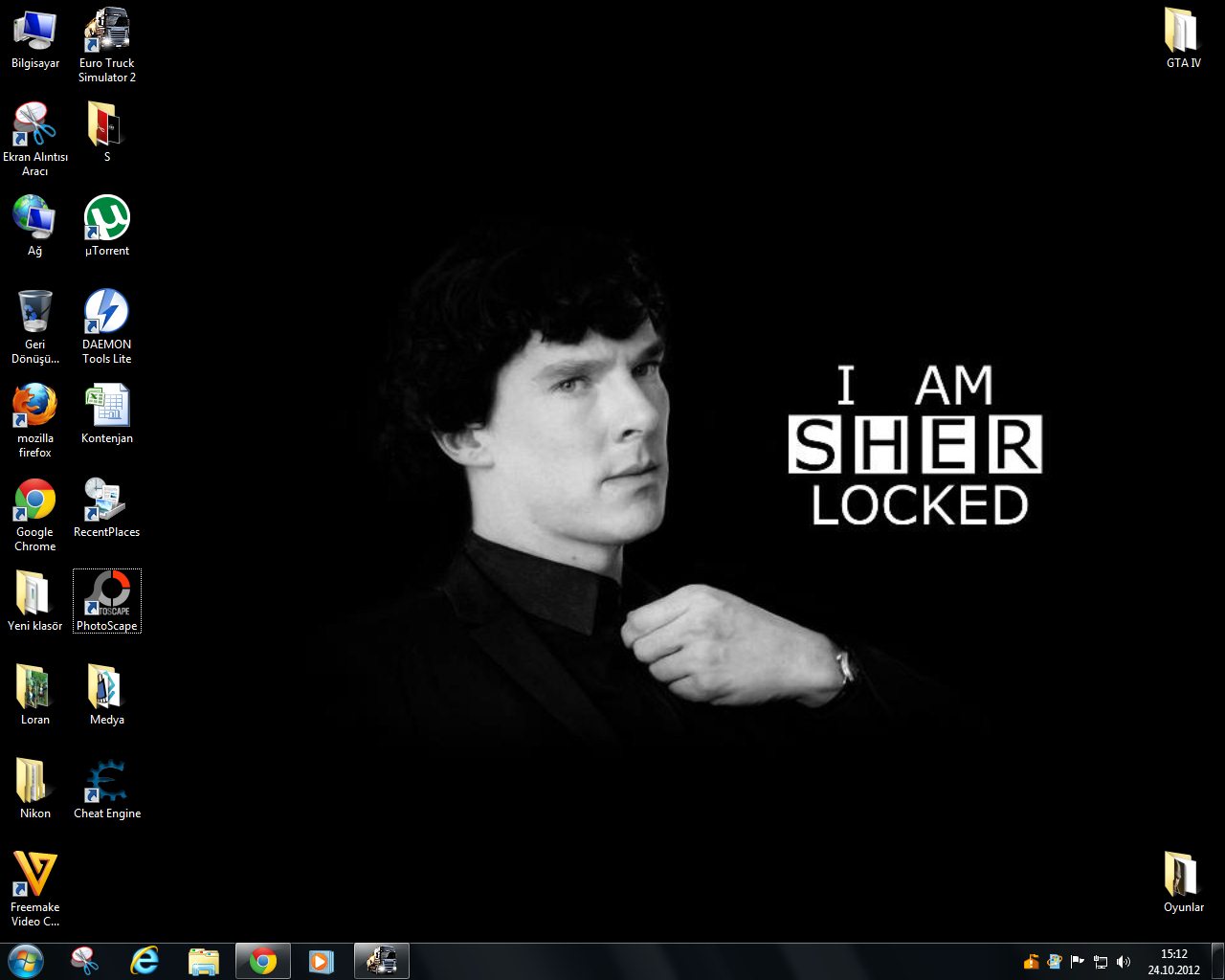Click the orange tray notification icon
This screenshot has width=1225, height=980.
click(x=1031, y=962)
